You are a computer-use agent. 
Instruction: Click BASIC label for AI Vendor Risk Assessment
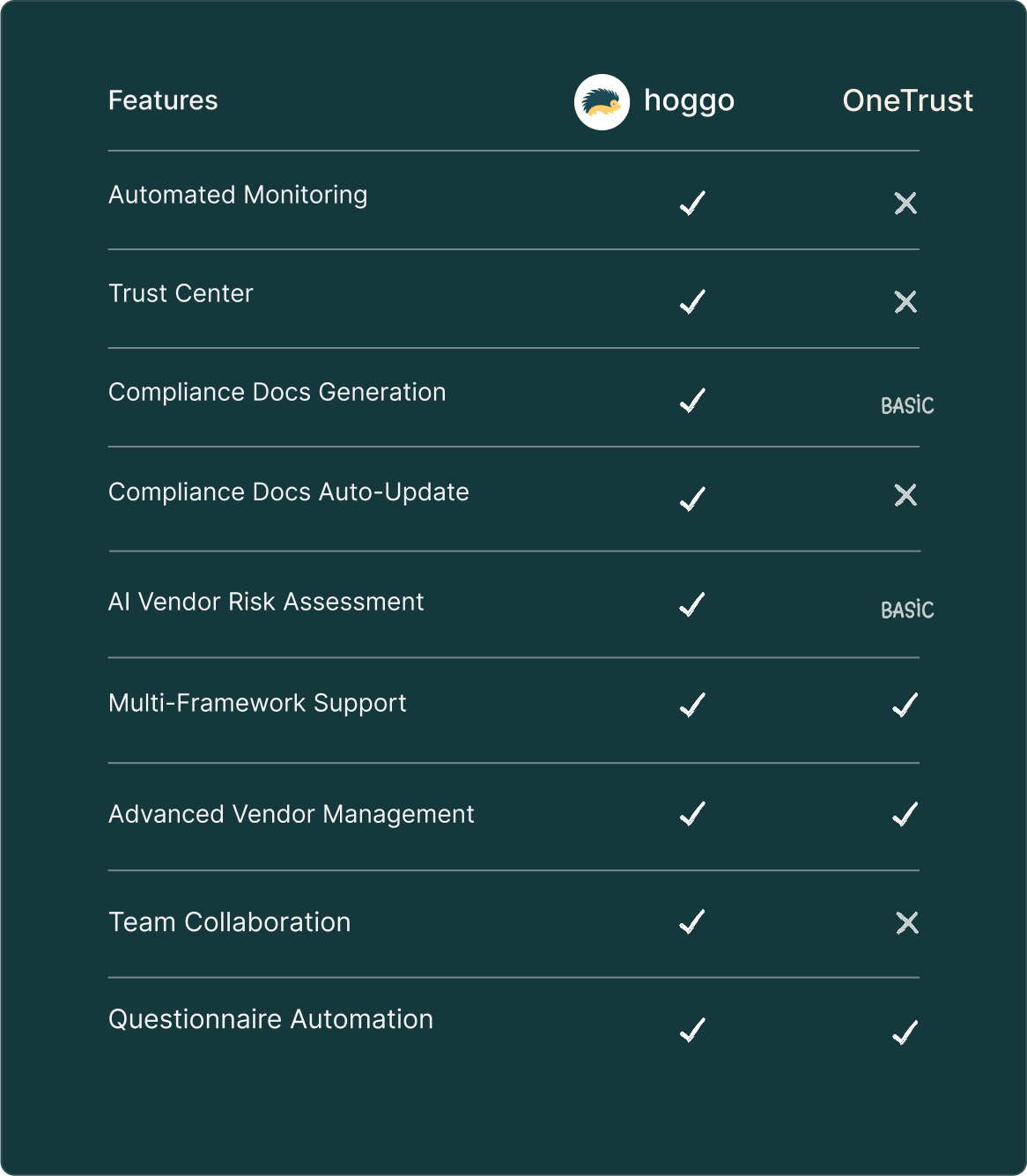tap(907, 610)
